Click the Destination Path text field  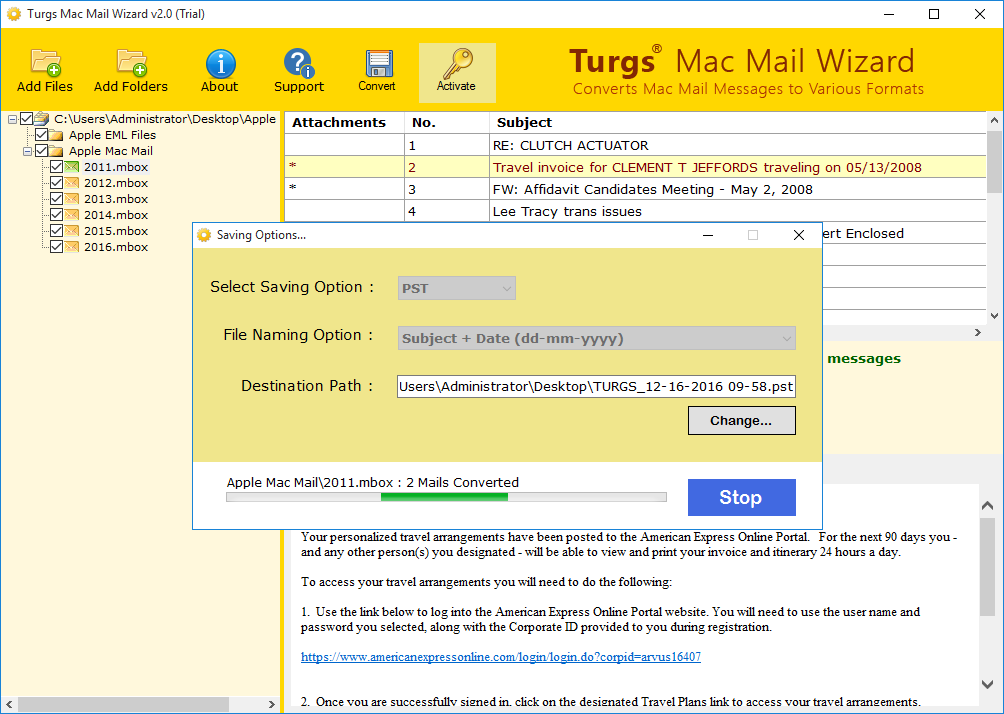point(596,386)
